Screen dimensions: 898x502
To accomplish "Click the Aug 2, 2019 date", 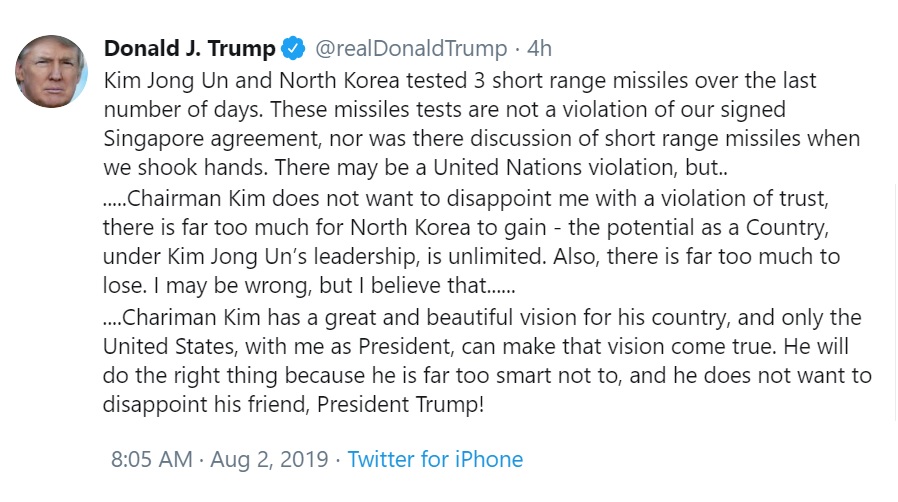I will click(269, 460).
